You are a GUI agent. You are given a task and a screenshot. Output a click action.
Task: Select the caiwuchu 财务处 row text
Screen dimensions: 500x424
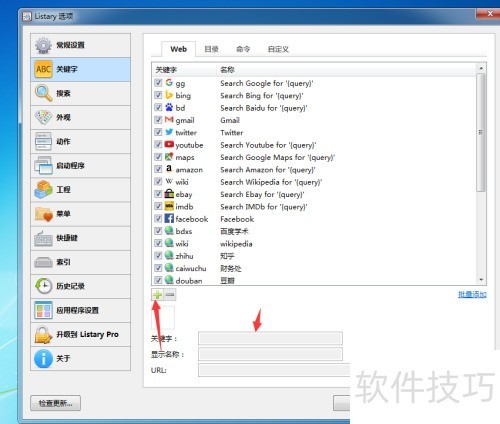click(x=231, y=268)
